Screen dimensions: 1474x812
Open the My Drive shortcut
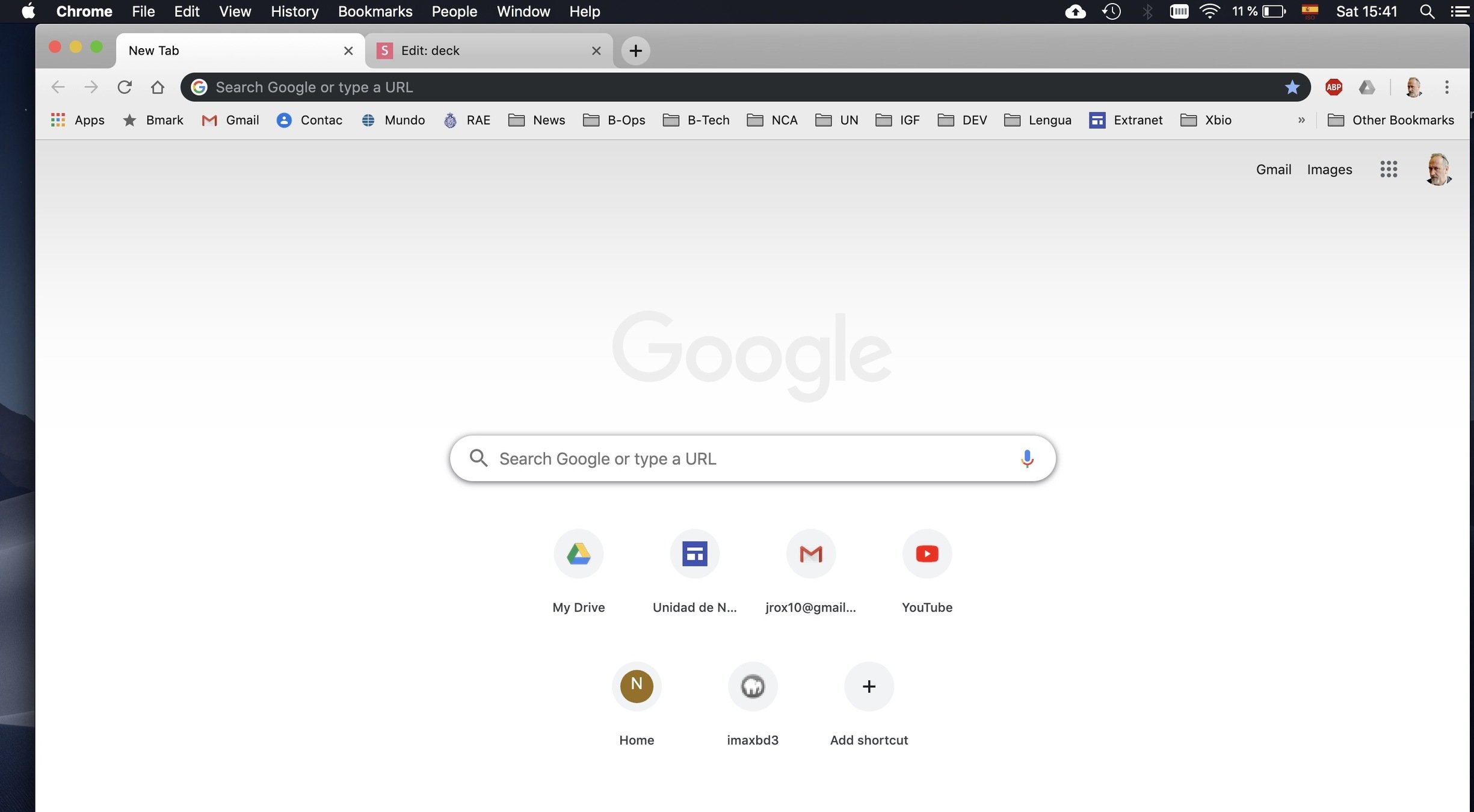pyautogui.click(x=578, y=554)
